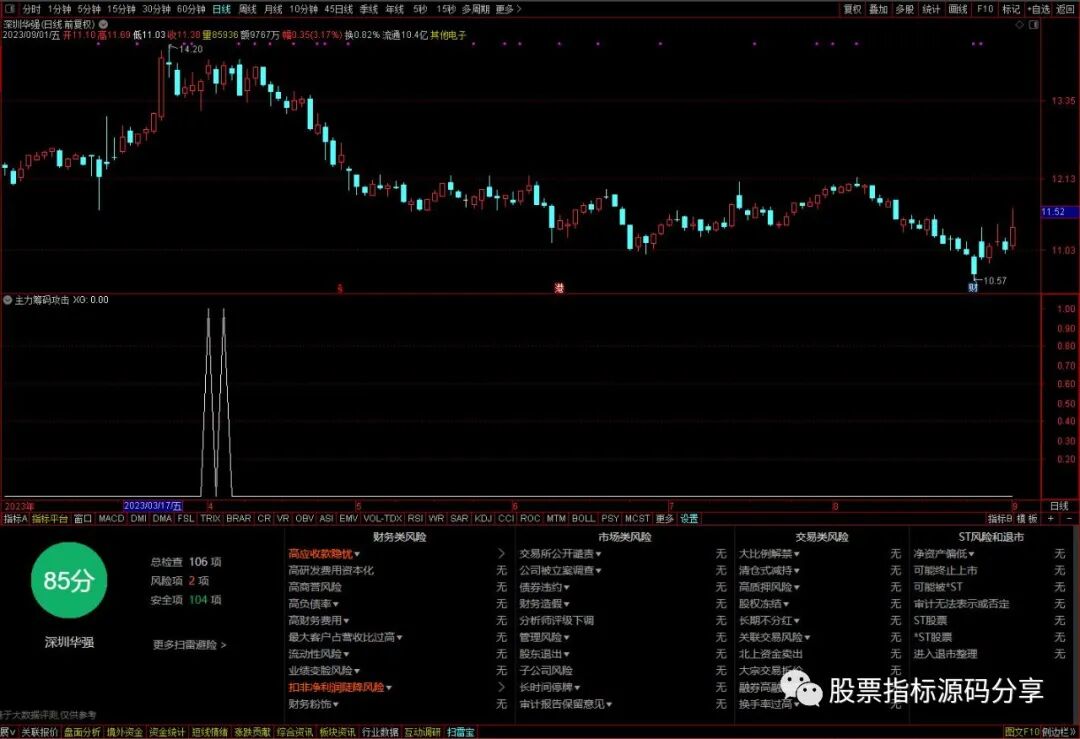Click the 返回 back button
The image size is (1080, 739).
point(1066,9)
